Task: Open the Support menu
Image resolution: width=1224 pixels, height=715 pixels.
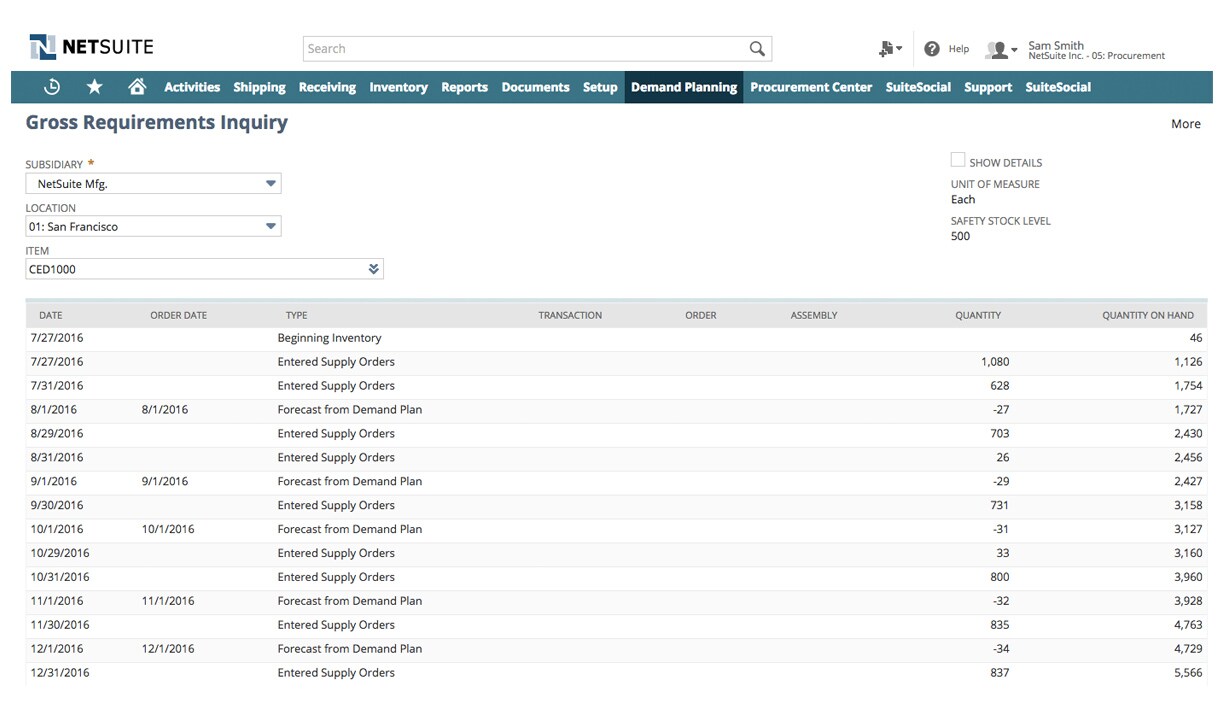Action: [988, 87]
